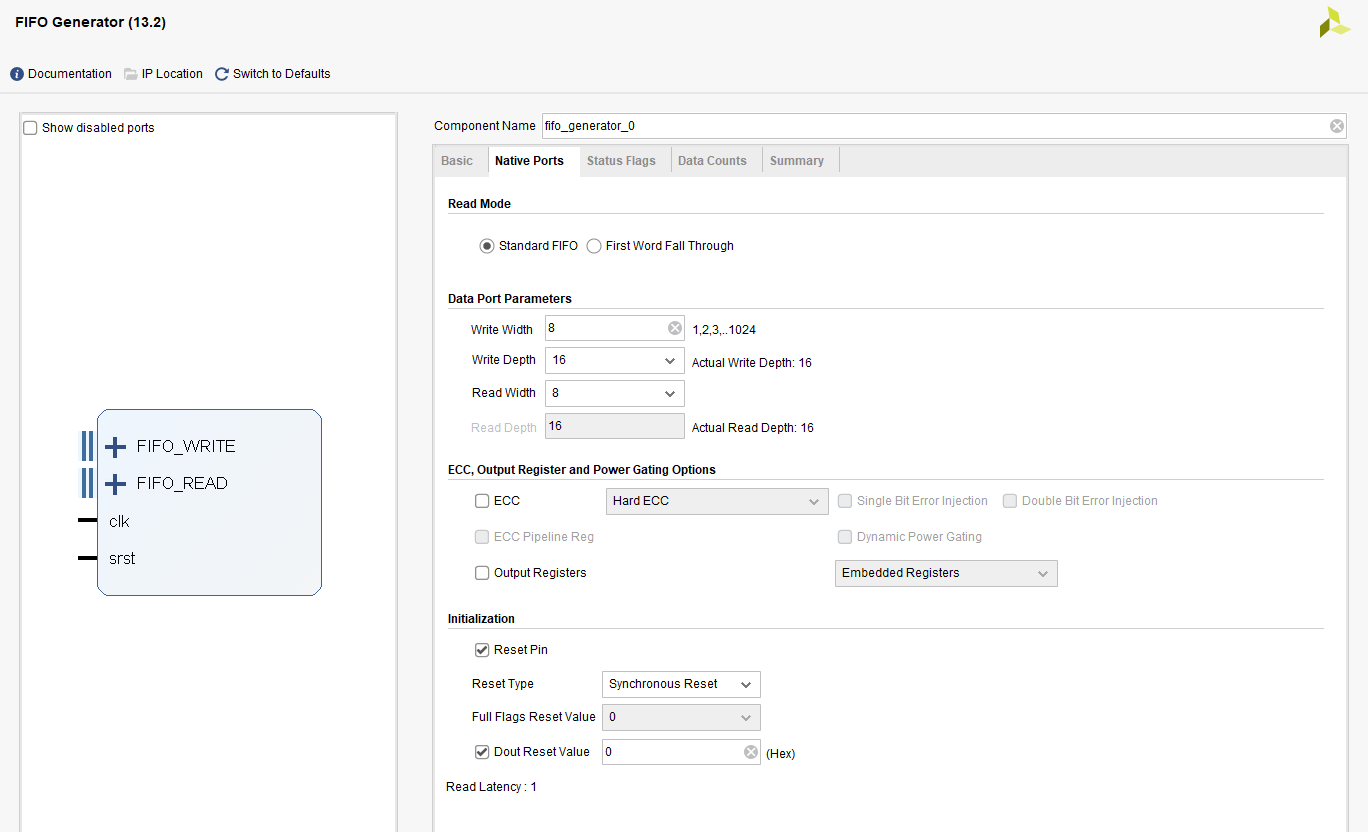Click the Switch to Defaults refresh icon
This screenshot has height=832, width=1368.
[x=222, y=74]
